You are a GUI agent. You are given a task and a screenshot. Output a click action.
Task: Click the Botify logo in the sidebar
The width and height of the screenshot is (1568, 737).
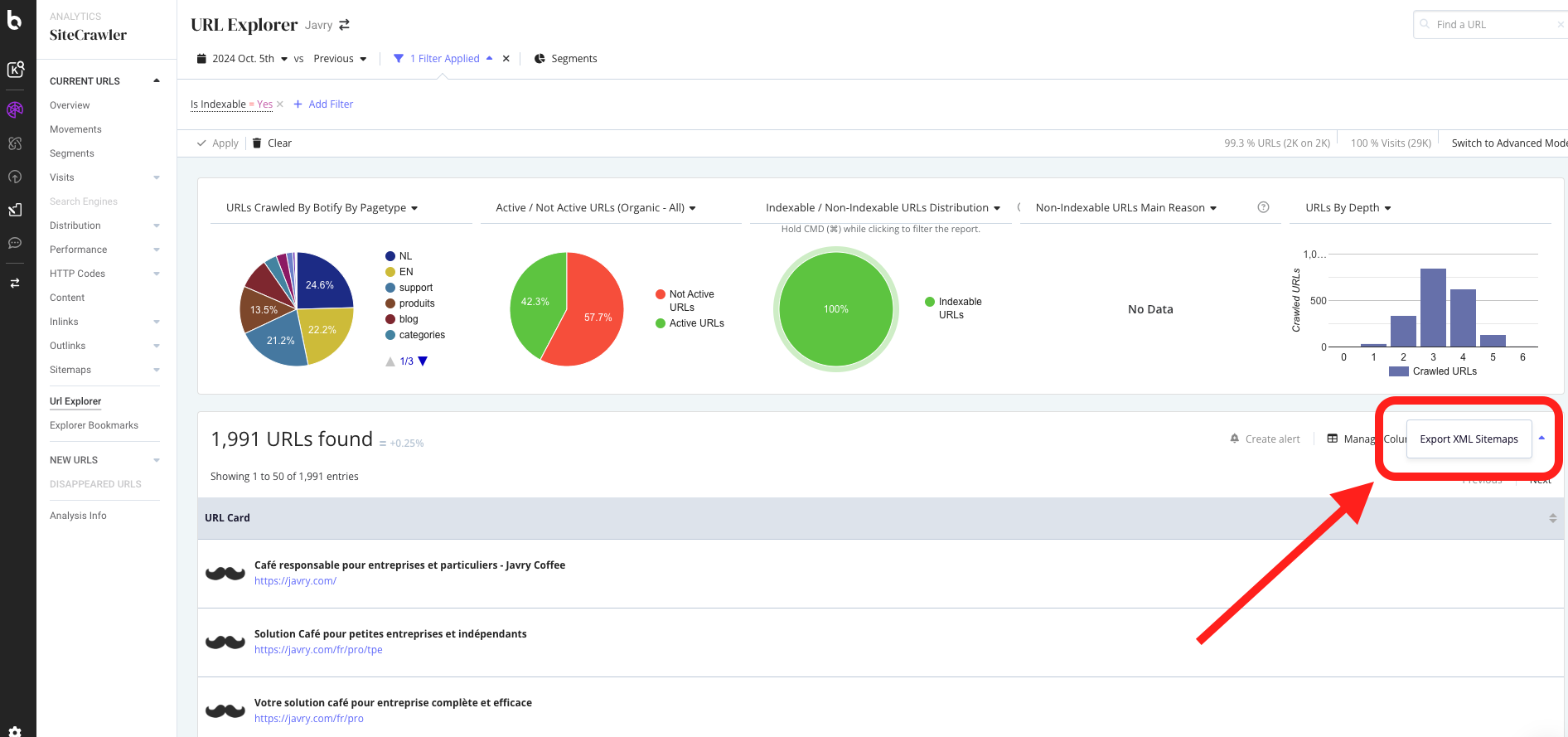click(x=15, y=20)
